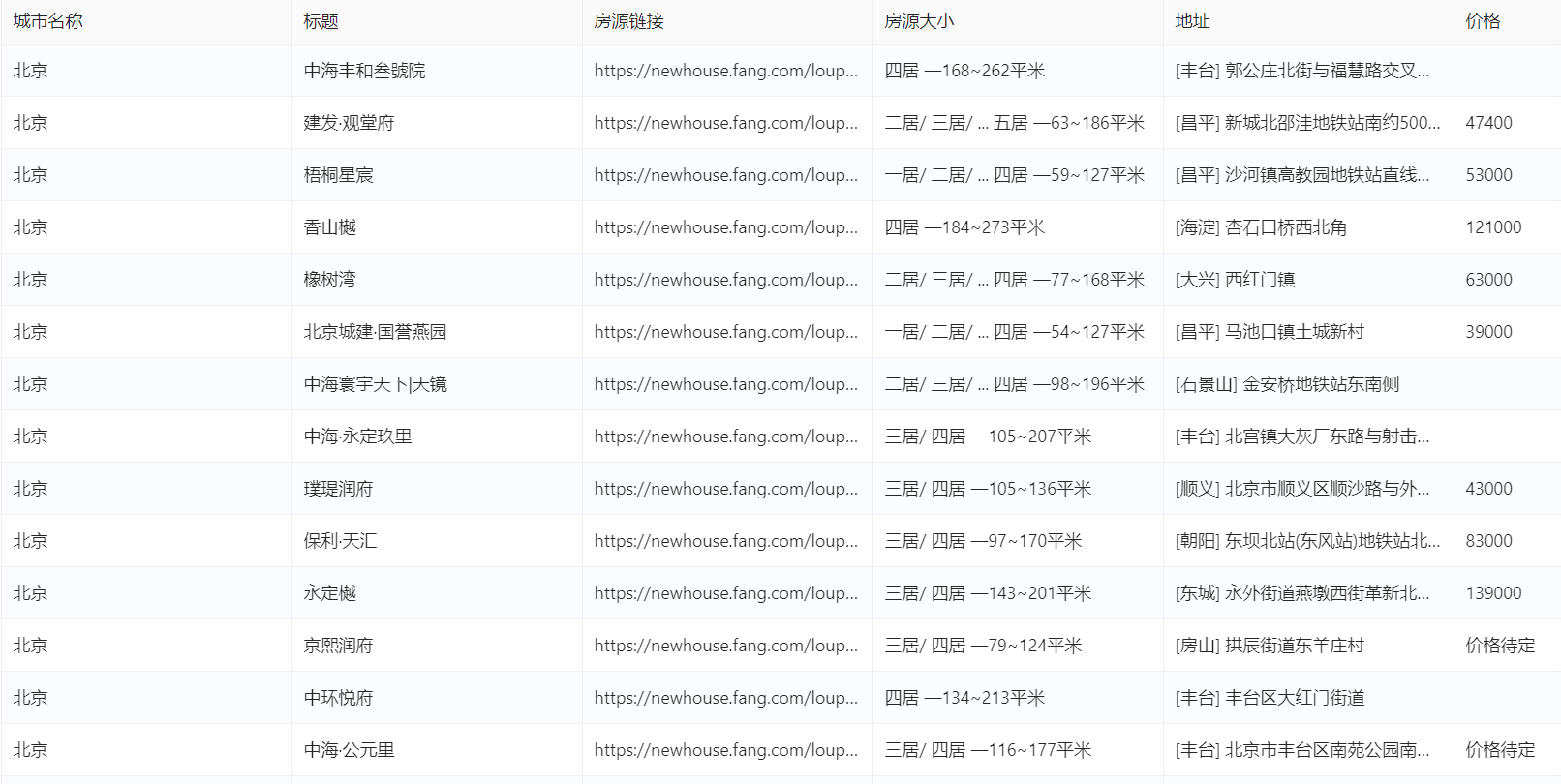The image size is (1561, 784).
Task: Click address [东城] 永外街道燕墩西街革新北
Action: click(1302, 593)
